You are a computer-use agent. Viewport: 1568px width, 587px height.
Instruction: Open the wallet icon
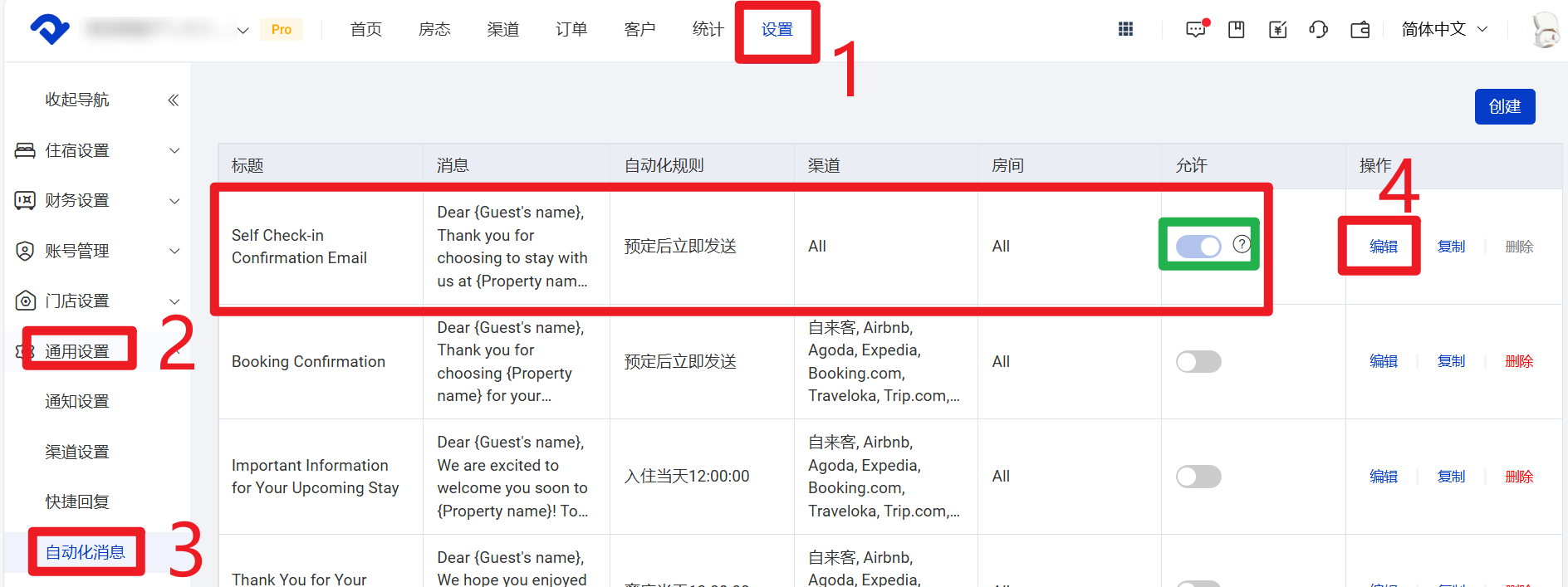coord(1360,30)
